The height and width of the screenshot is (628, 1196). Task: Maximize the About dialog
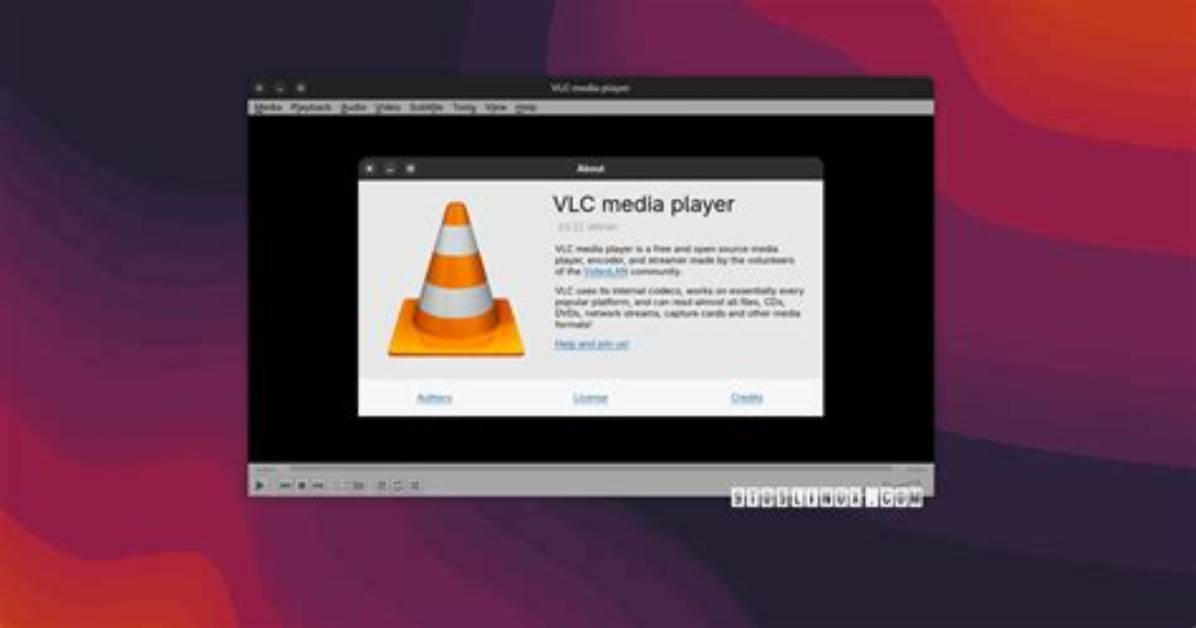410,169
